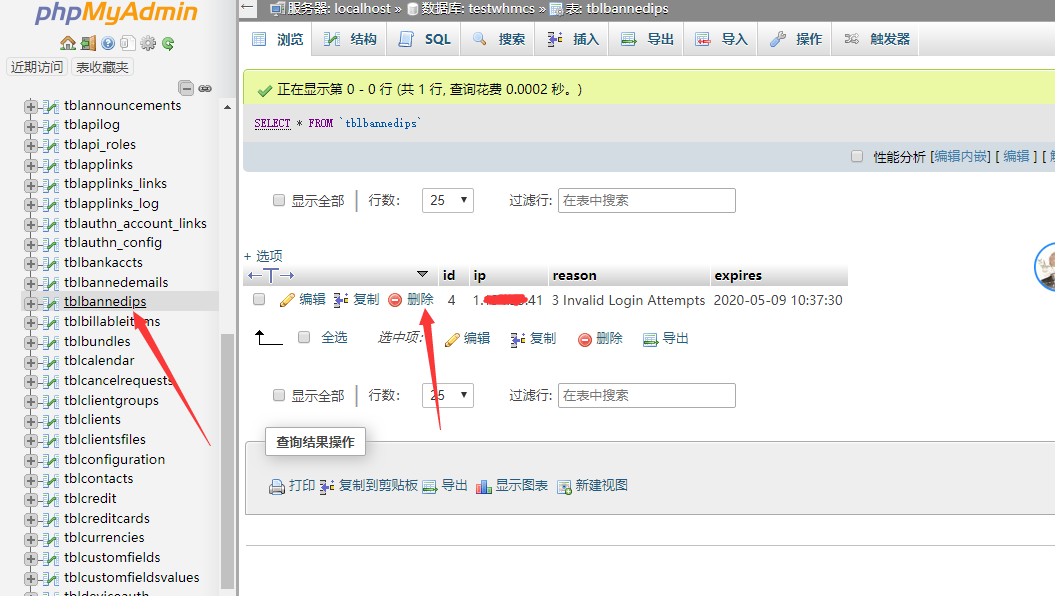Viewport: 1055px width, 596px height.
Task: Open the lower 行数 25 dropdown
Action: 448,396
